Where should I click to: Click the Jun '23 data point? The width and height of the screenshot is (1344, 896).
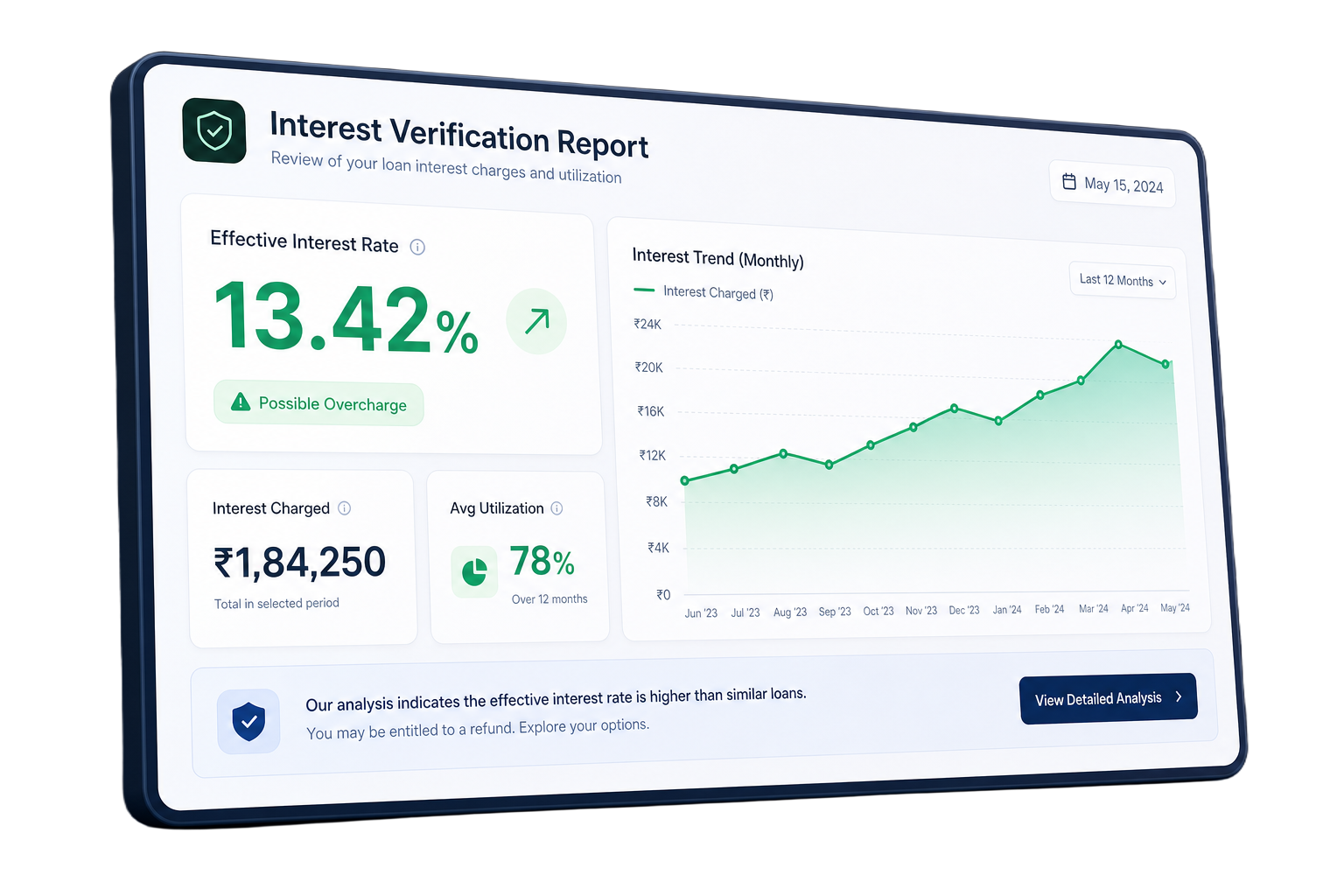click(x=684, y=480)
